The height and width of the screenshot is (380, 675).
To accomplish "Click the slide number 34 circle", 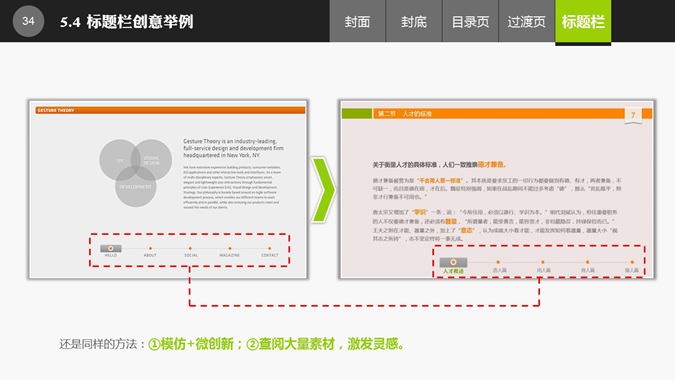I will (28, 21).
